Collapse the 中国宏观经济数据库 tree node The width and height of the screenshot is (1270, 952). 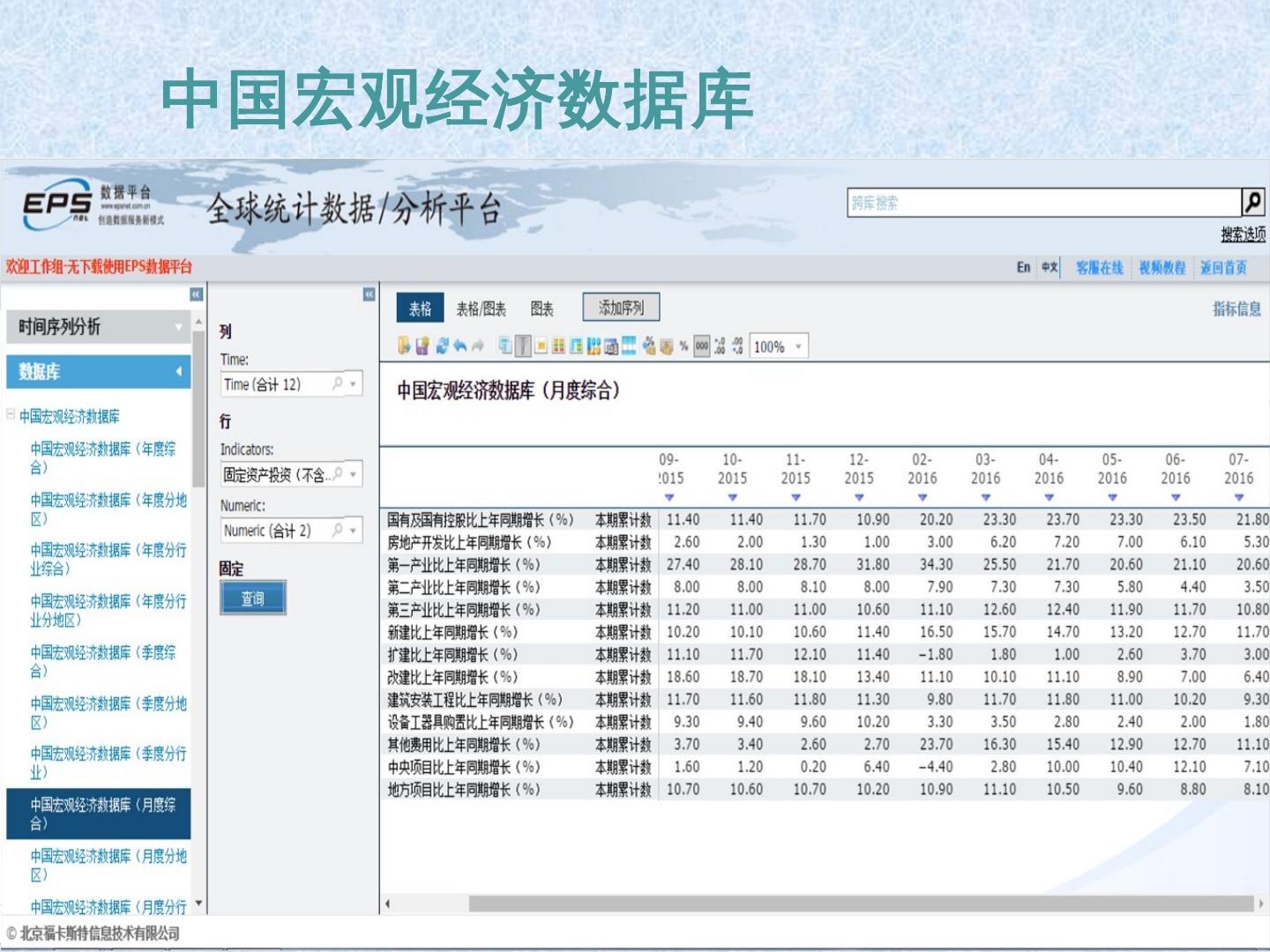point(11,414)
